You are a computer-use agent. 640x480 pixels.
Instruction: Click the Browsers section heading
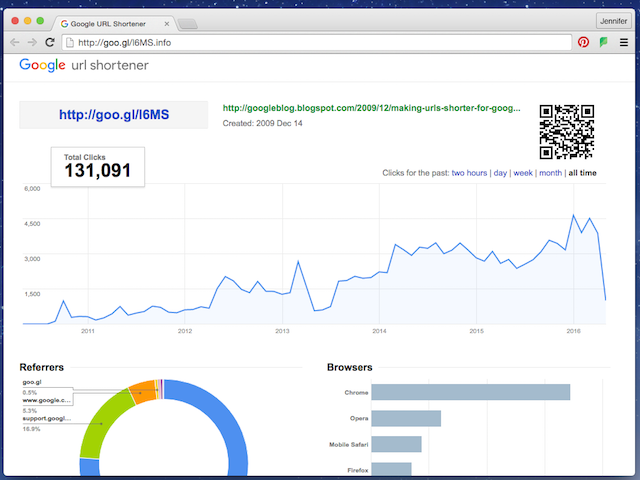pos(350,367)
